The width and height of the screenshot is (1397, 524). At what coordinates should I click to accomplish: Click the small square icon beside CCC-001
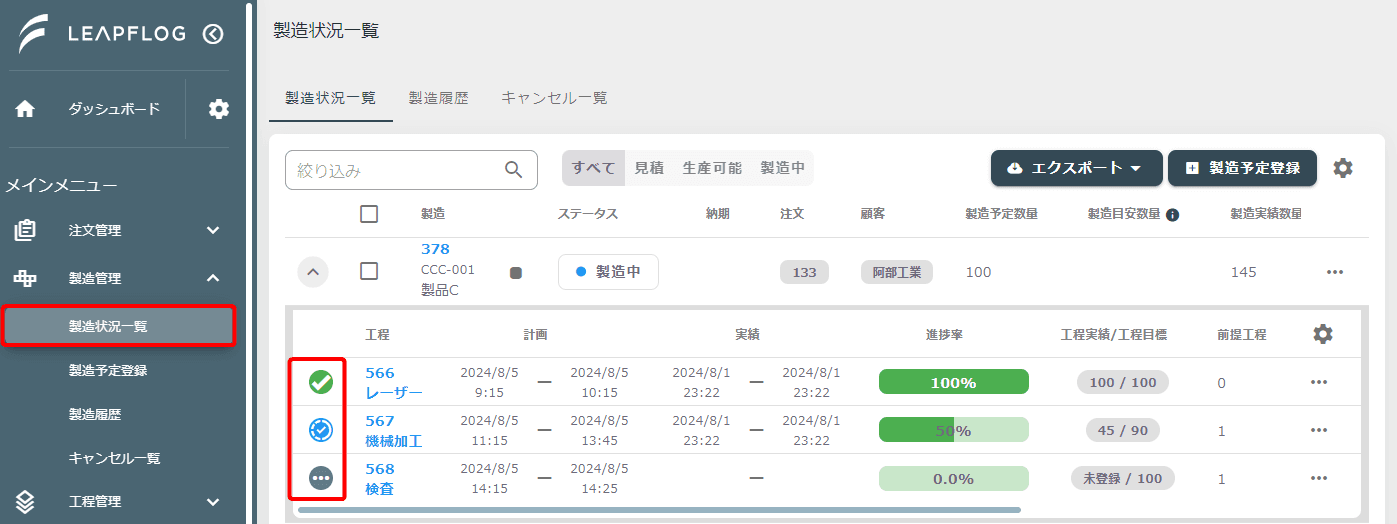516,272
